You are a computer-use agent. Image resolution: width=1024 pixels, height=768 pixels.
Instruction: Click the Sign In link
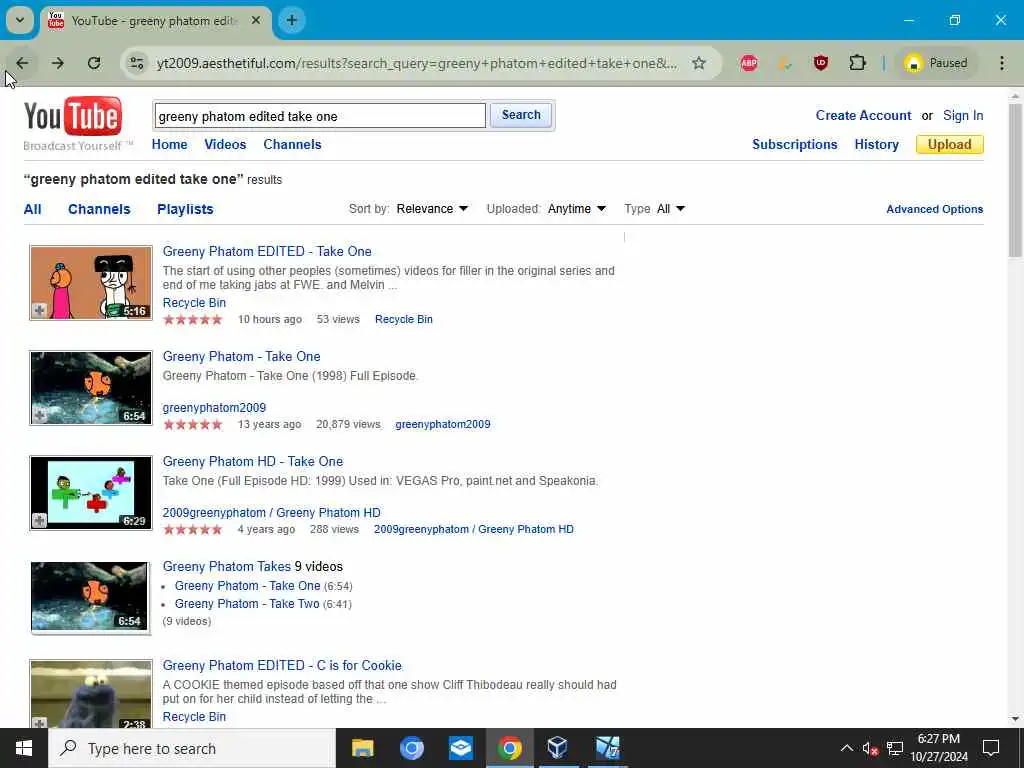(x=963, y=116)
